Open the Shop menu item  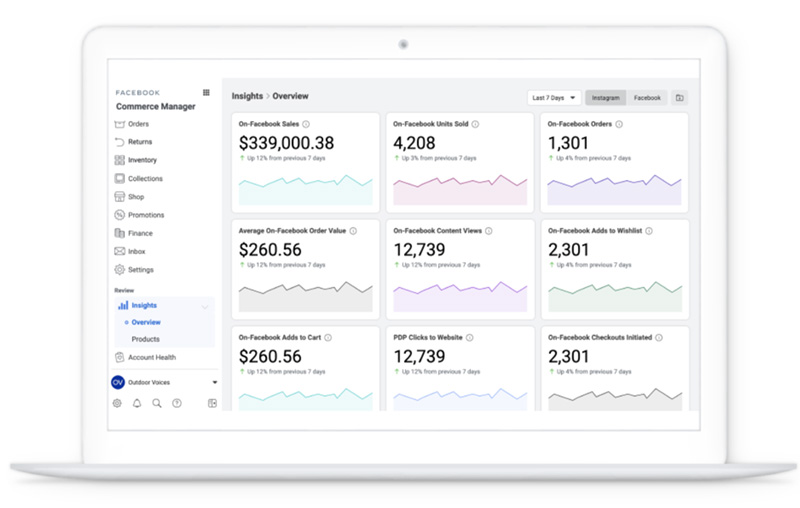136,197
